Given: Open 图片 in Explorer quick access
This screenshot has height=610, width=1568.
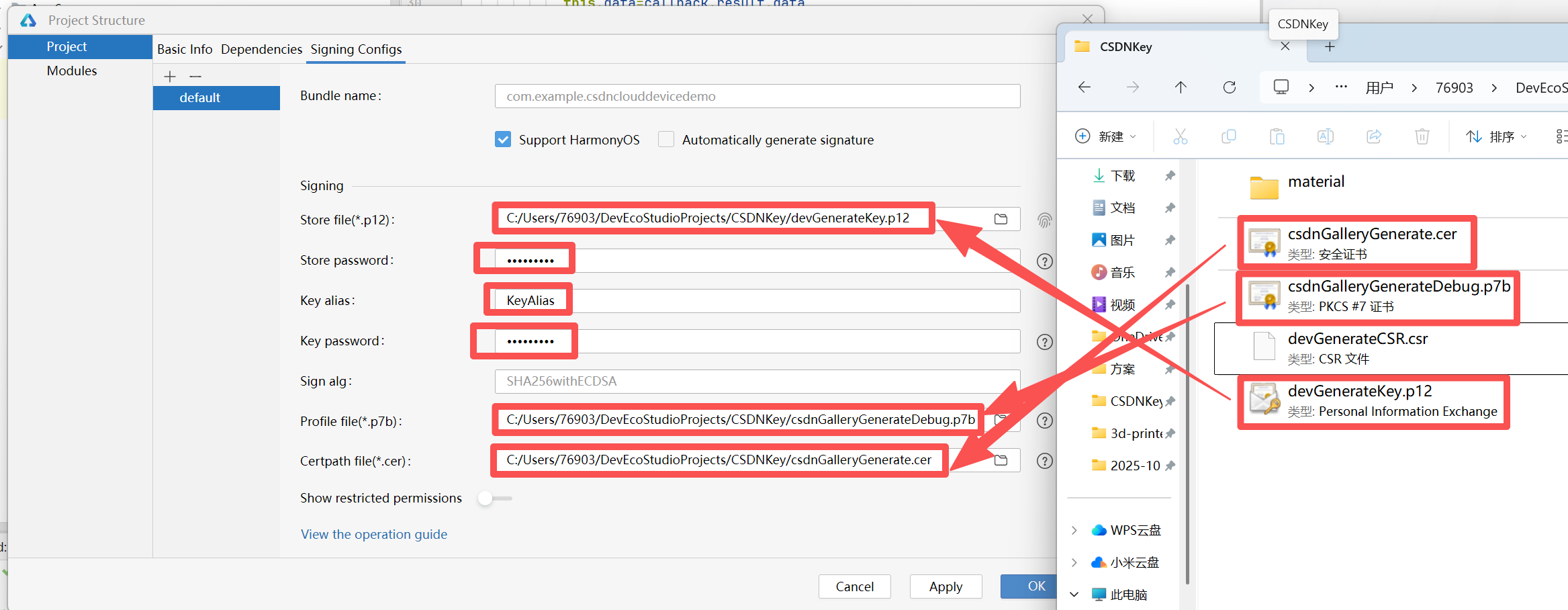Looking at the screenshot, I should [1123, 240].
